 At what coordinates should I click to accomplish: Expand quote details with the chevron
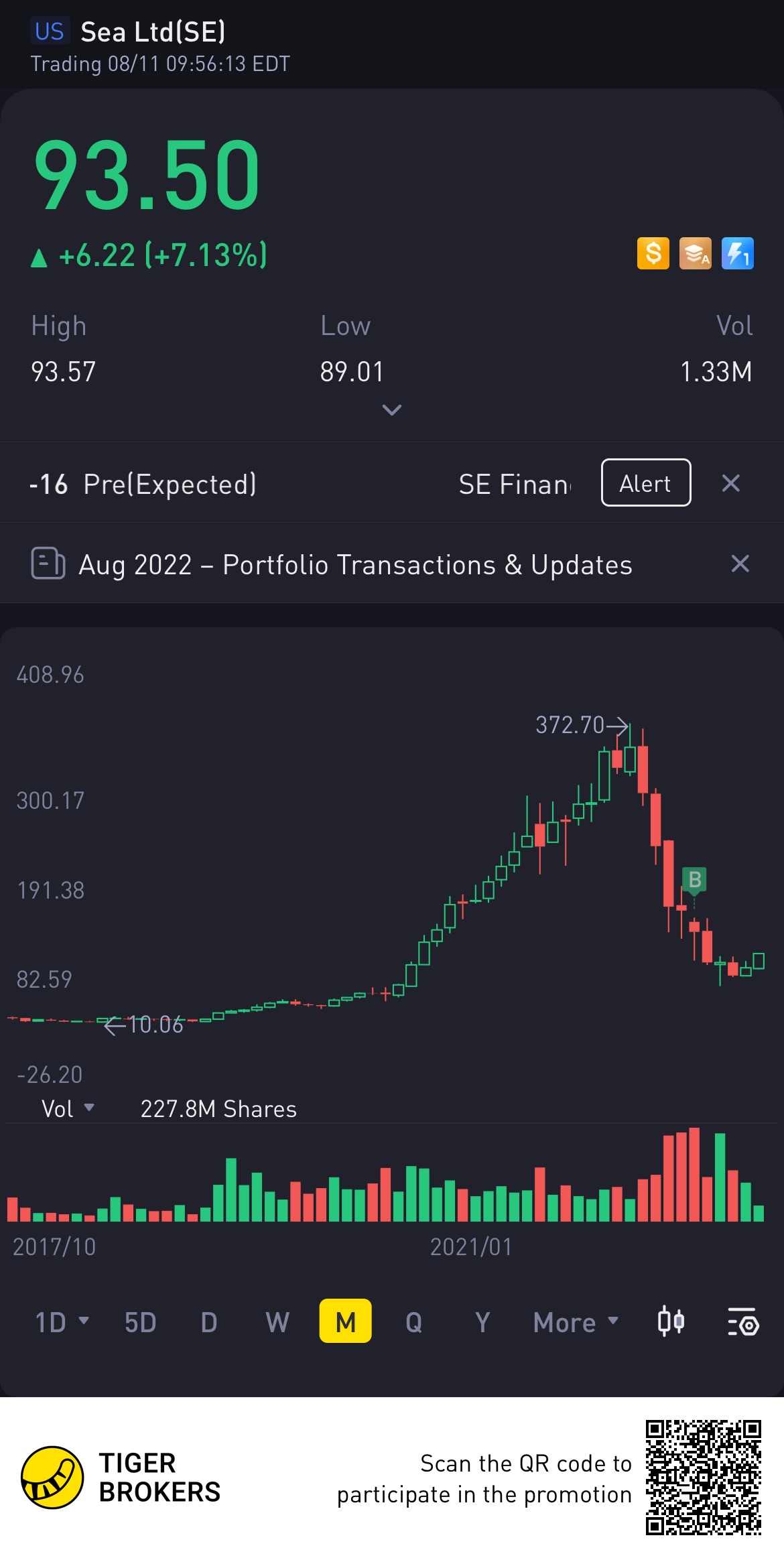point(392,409)
